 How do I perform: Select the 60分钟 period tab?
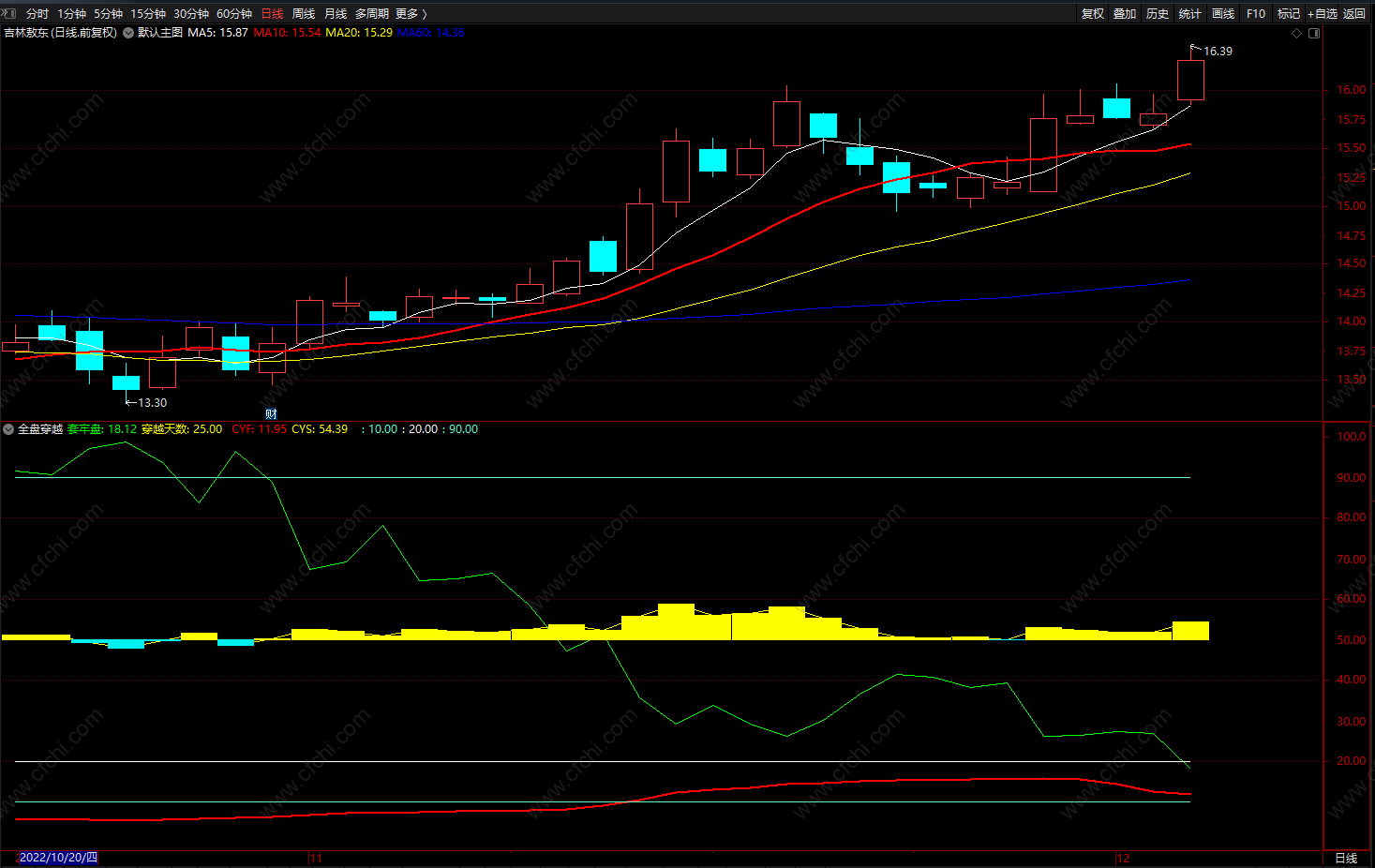(234, 14)
